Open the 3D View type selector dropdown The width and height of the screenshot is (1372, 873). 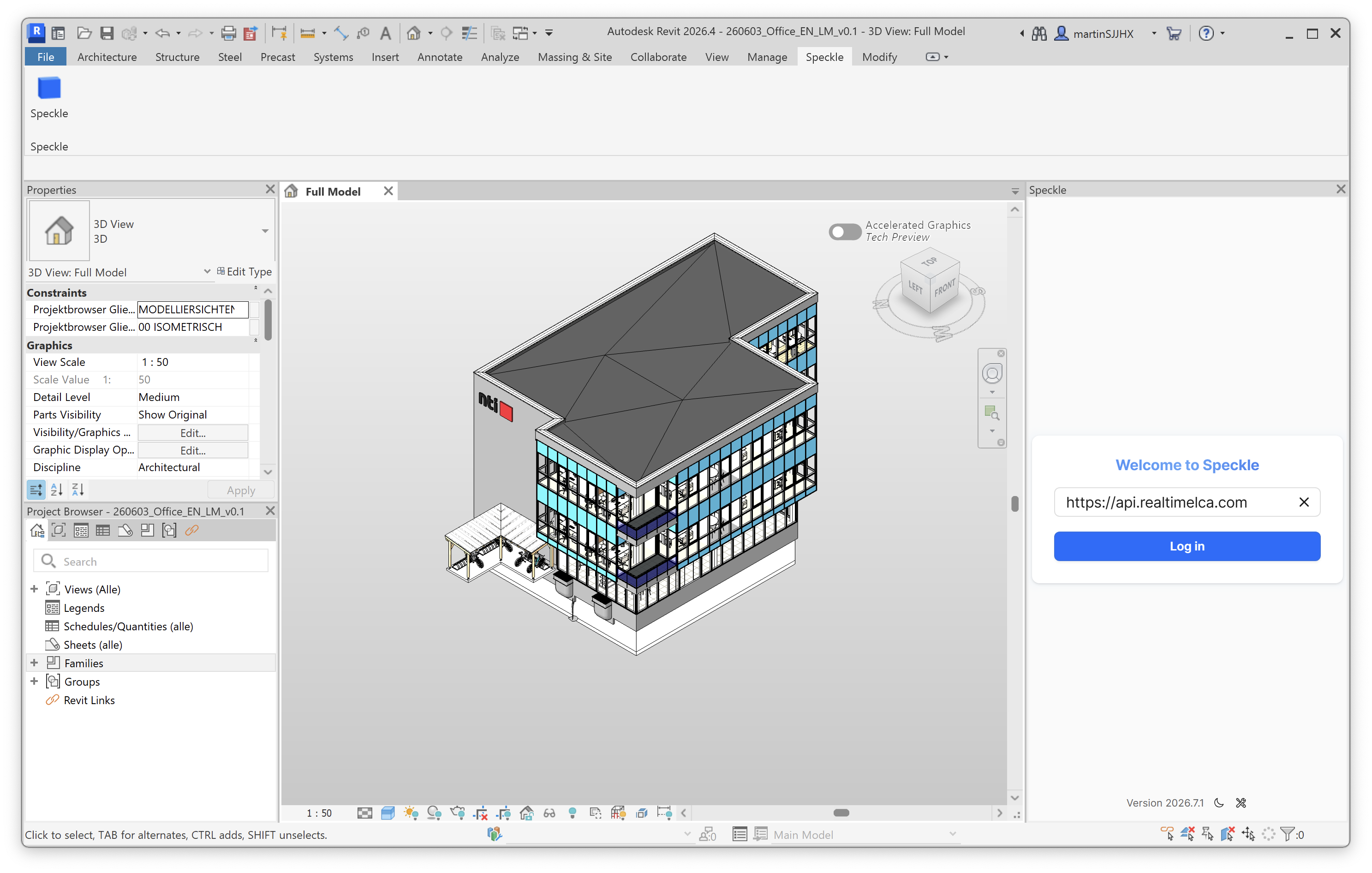point(265,231)
